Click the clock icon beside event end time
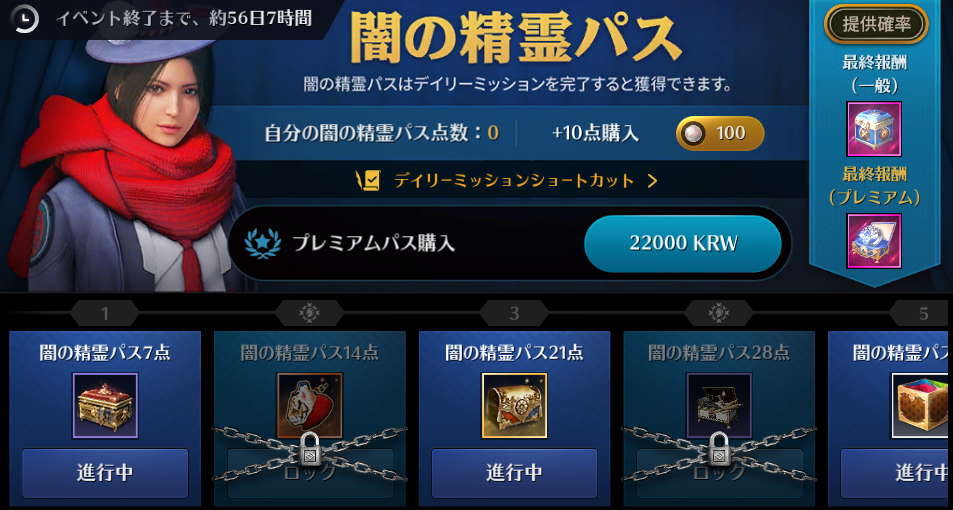The width and height of the screenshot is (953, 510). click(25, 19)
